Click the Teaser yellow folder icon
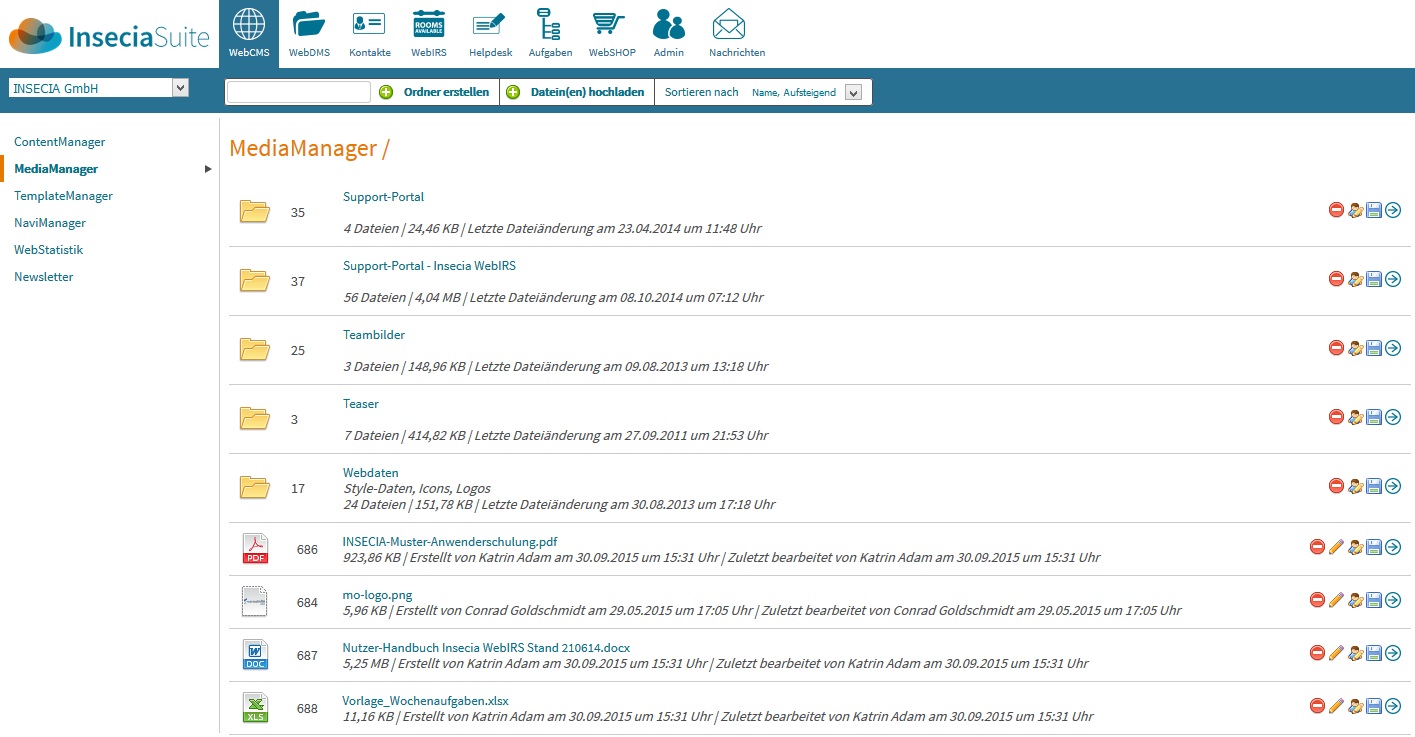This screenshot has width=1415, height=737. tap(255, 418)
